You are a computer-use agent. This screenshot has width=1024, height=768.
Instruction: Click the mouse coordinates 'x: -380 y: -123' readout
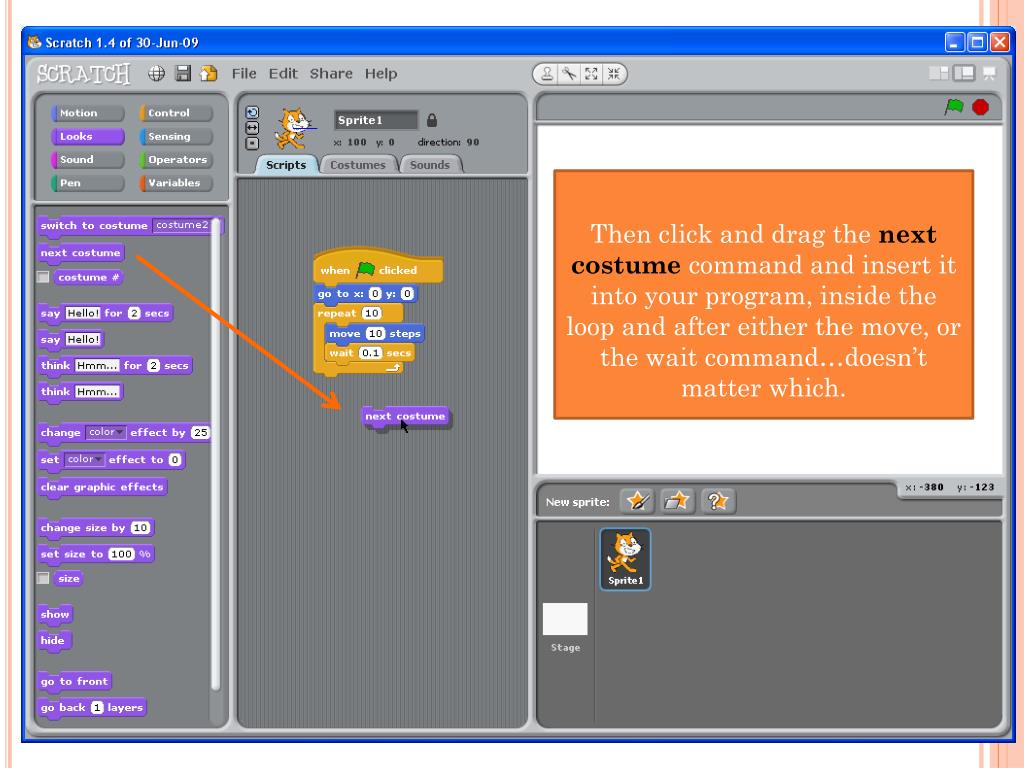pyautogui.click(x=950, y=487)
